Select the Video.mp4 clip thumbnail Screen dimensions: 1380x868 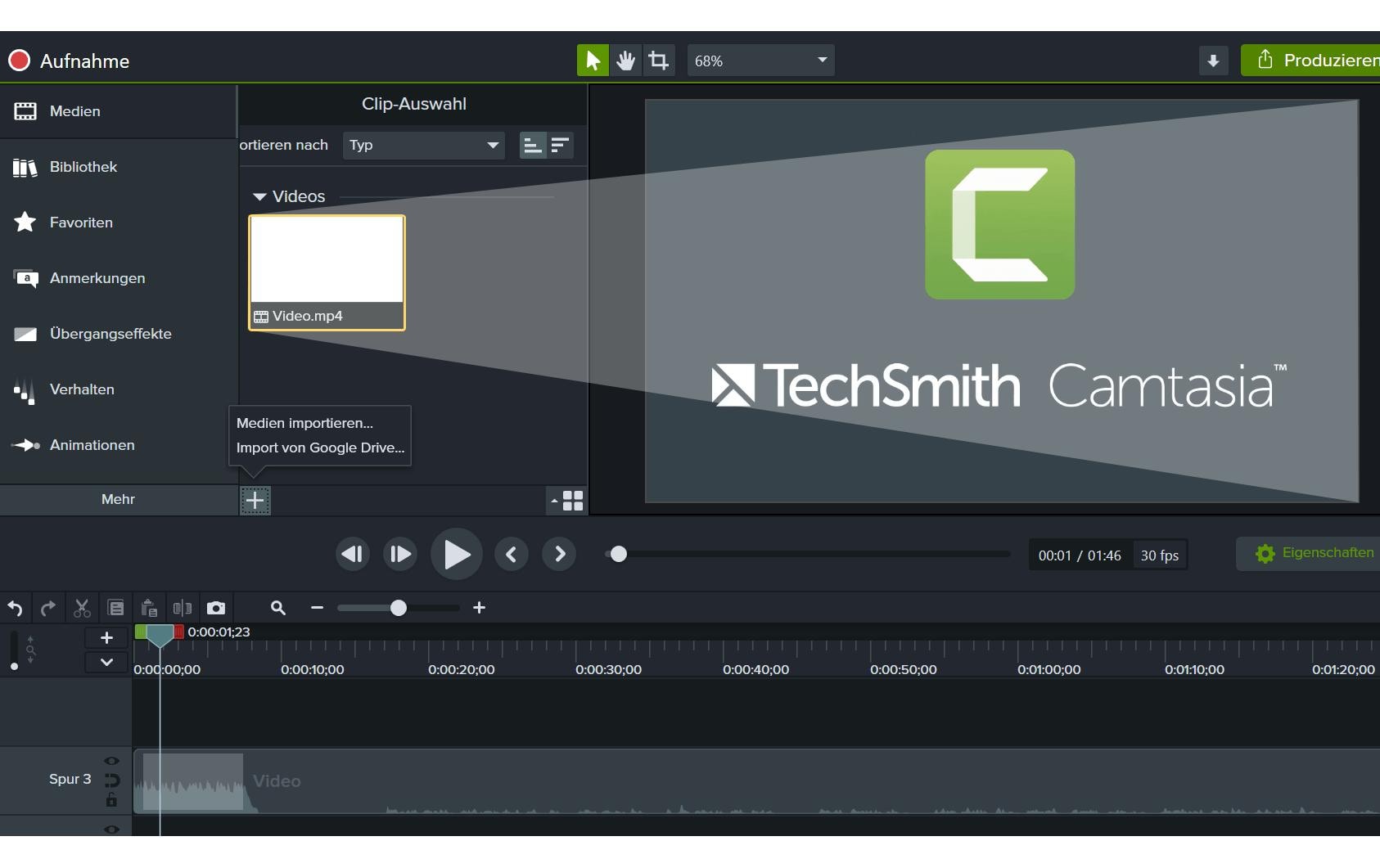tap(327, 272)
